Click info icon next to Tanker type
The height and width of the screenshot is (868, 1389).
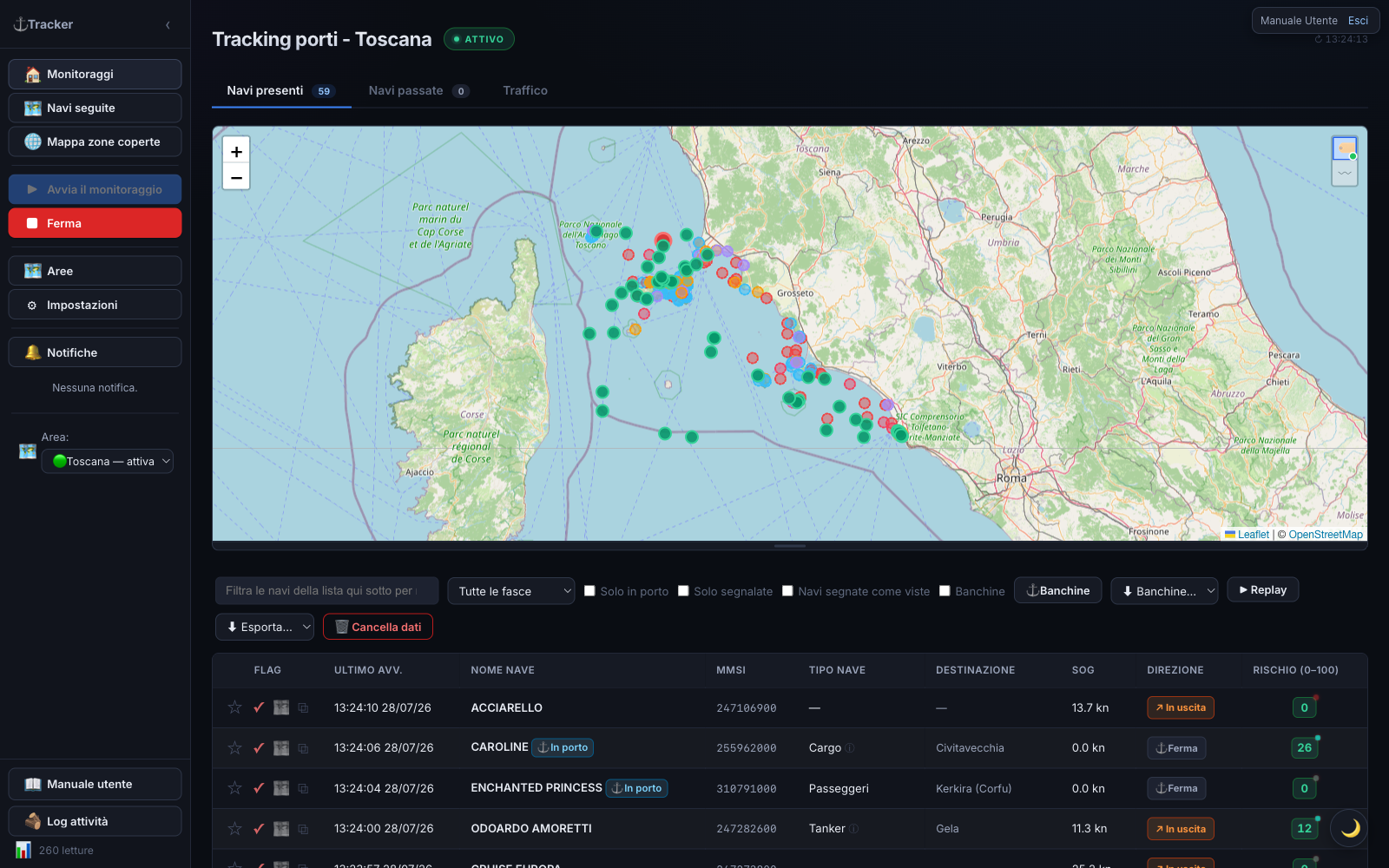tap(854, 829)
